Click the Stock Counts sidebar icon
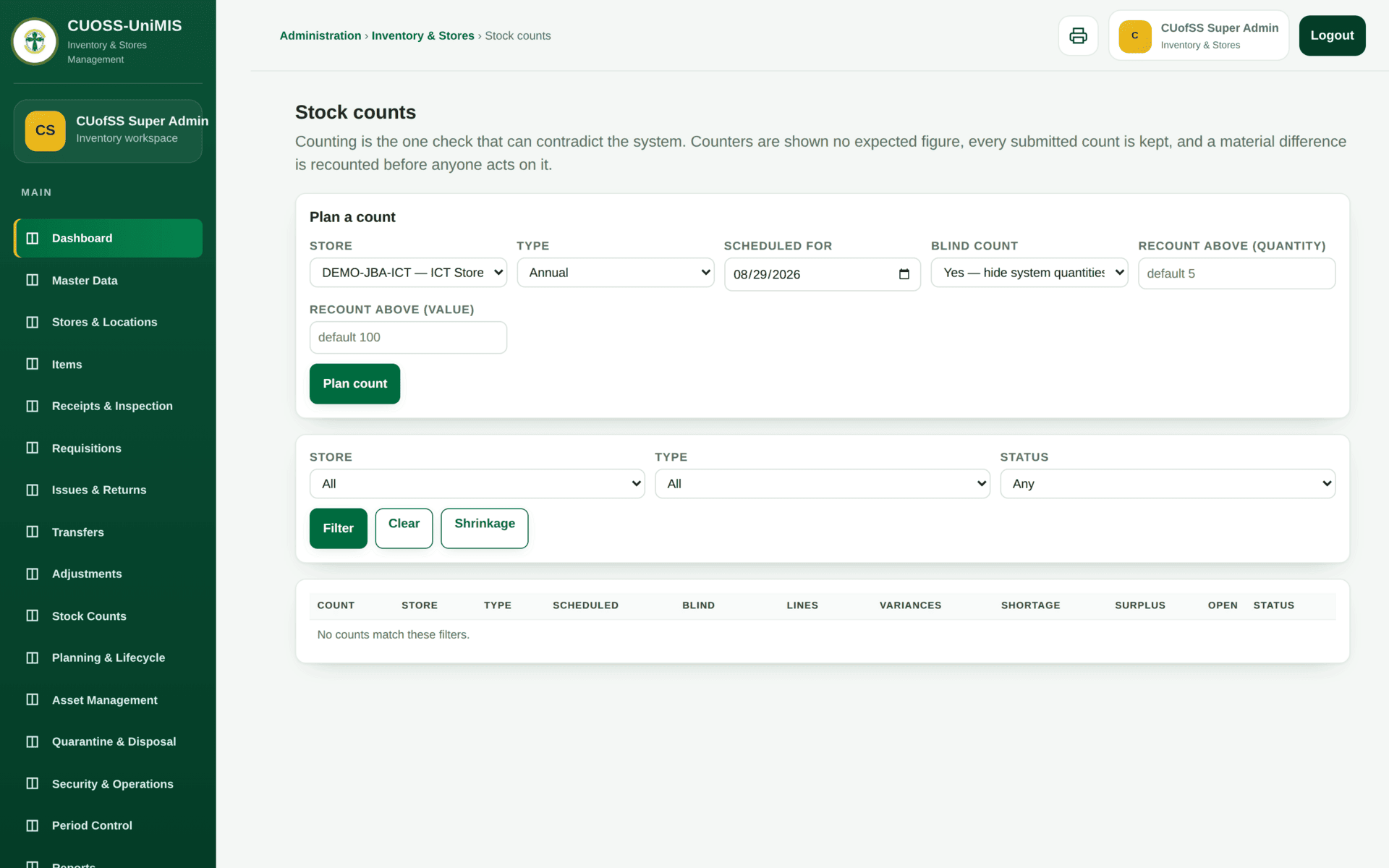 click(33, 616)
